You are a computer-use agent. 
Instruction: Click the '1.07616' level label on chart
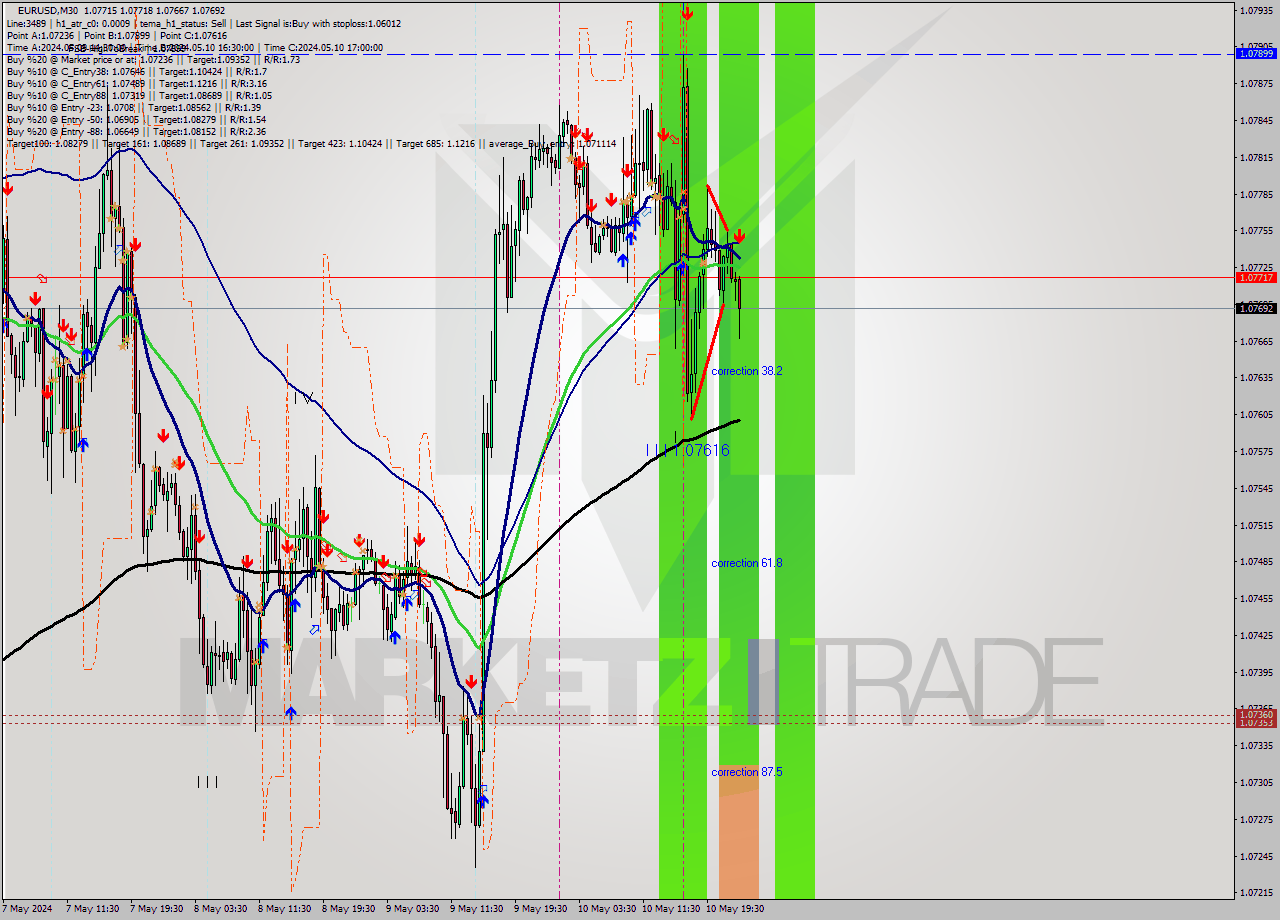(700, 451)
